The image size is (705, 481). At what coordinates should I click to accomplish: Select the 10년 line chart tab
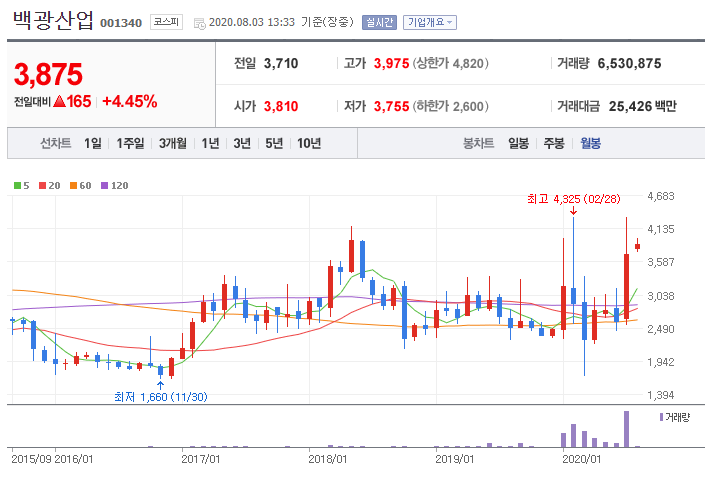pos(309,143)
